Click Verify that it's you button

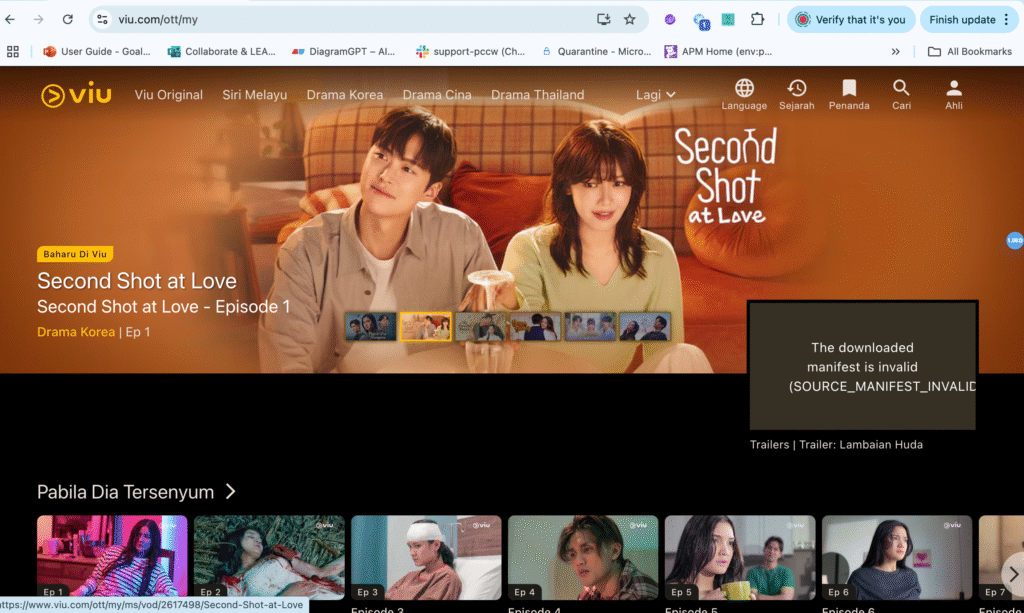coord(850,20)
